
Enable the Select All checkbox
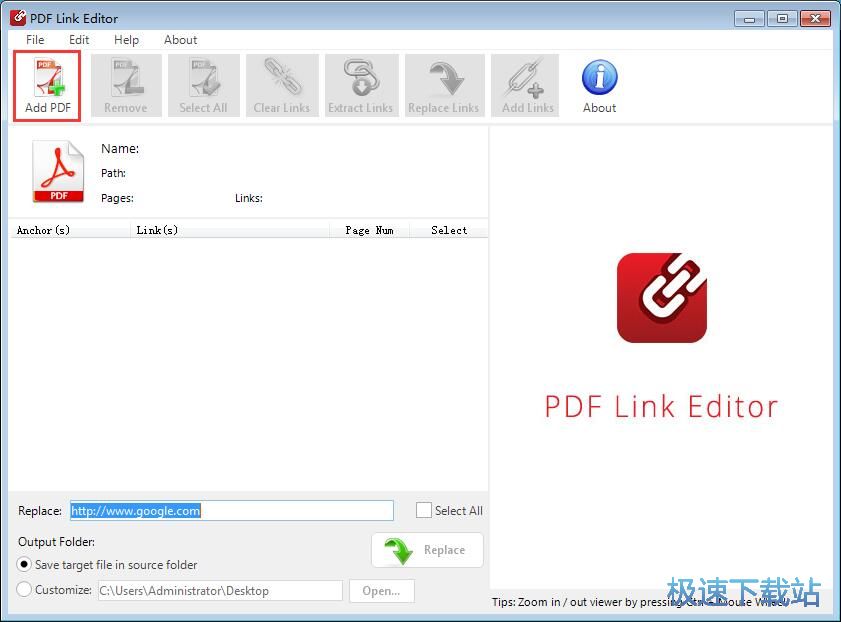[424, 510]
